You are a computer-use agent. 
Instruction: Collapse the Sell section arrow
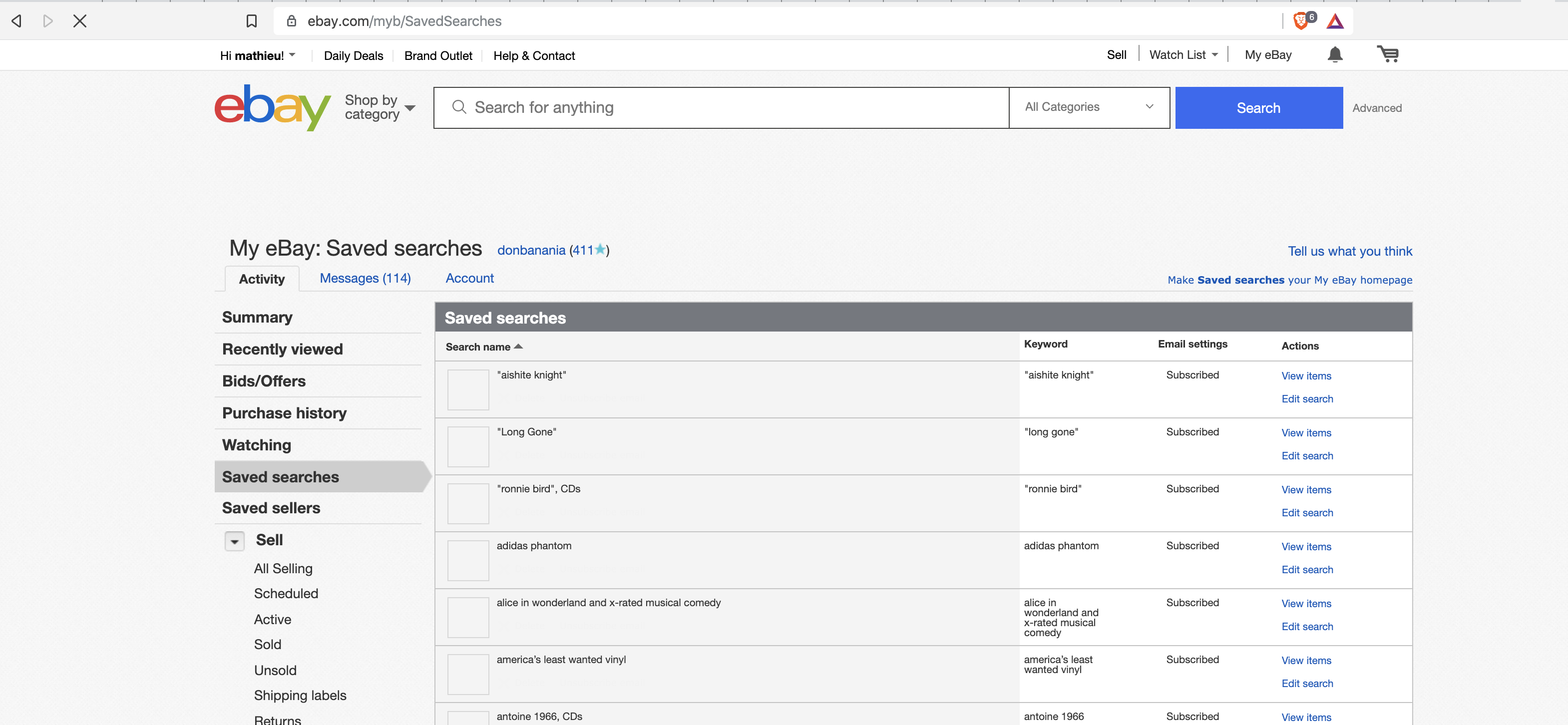(234, 541)
